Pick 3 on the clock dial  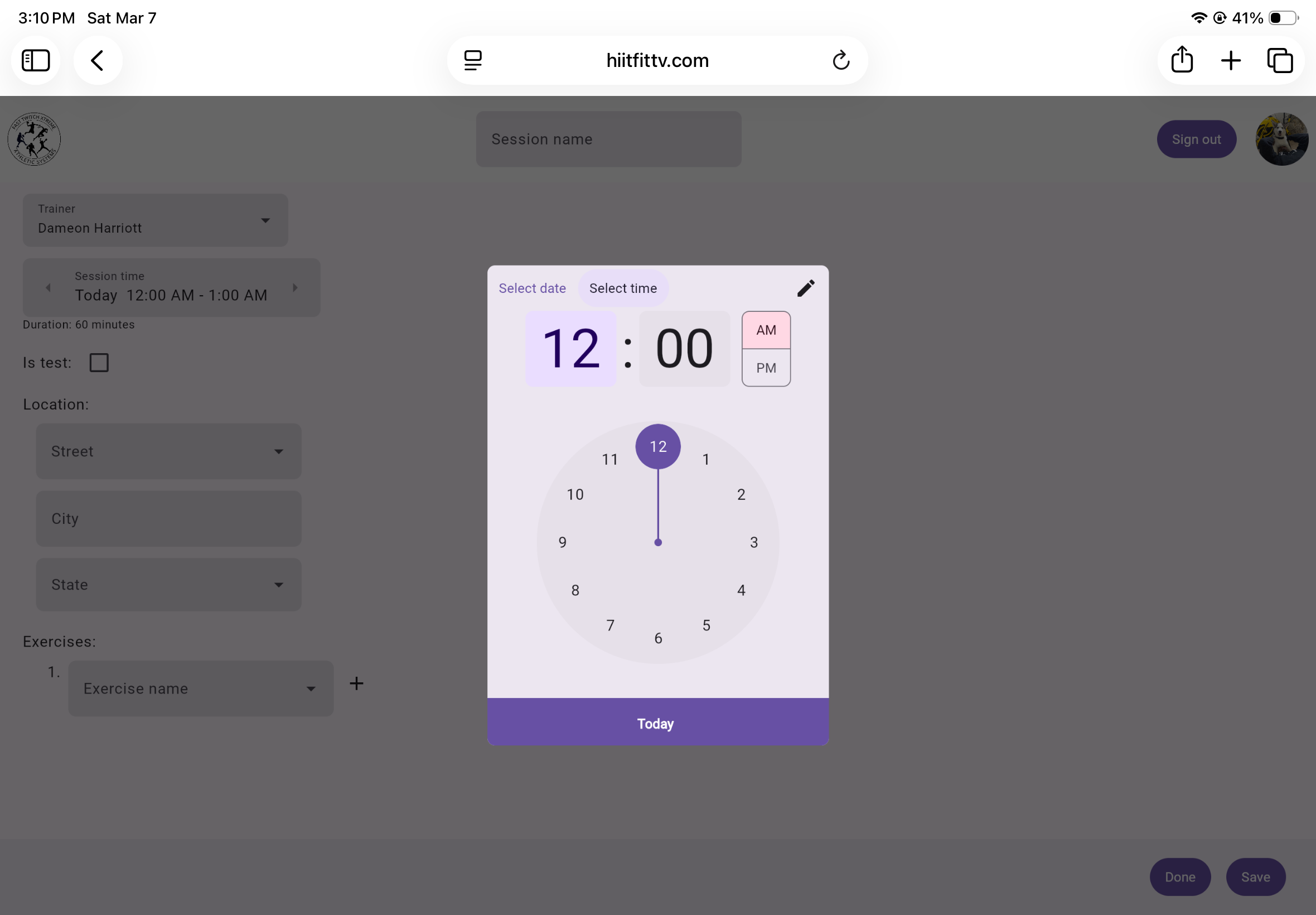pyautogui.click(x=753, y=542)
